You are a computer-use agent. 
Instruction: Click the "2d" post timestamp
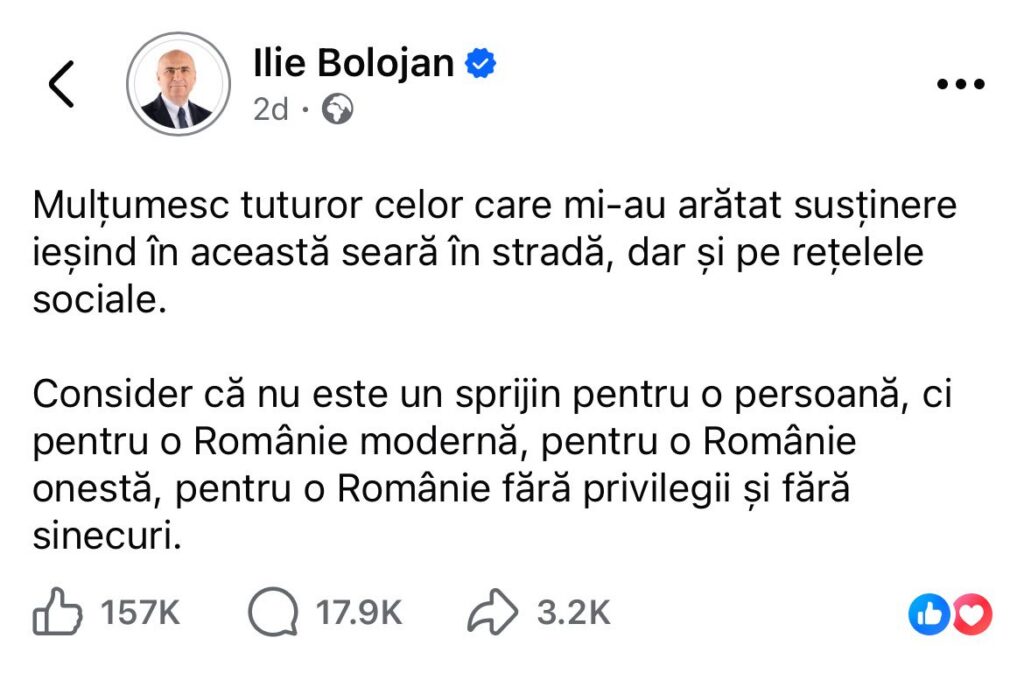271,109
